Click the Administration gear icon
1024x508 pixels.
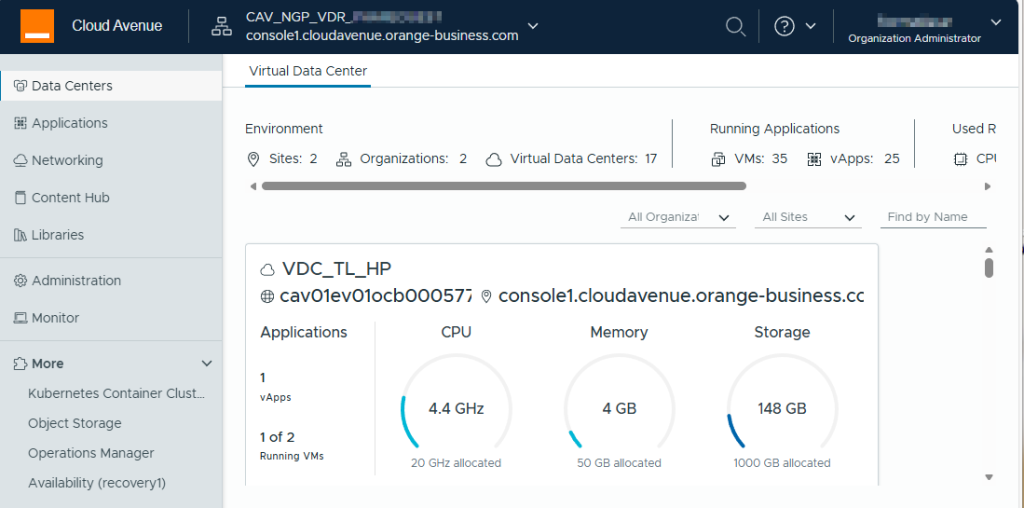[20, 281]
